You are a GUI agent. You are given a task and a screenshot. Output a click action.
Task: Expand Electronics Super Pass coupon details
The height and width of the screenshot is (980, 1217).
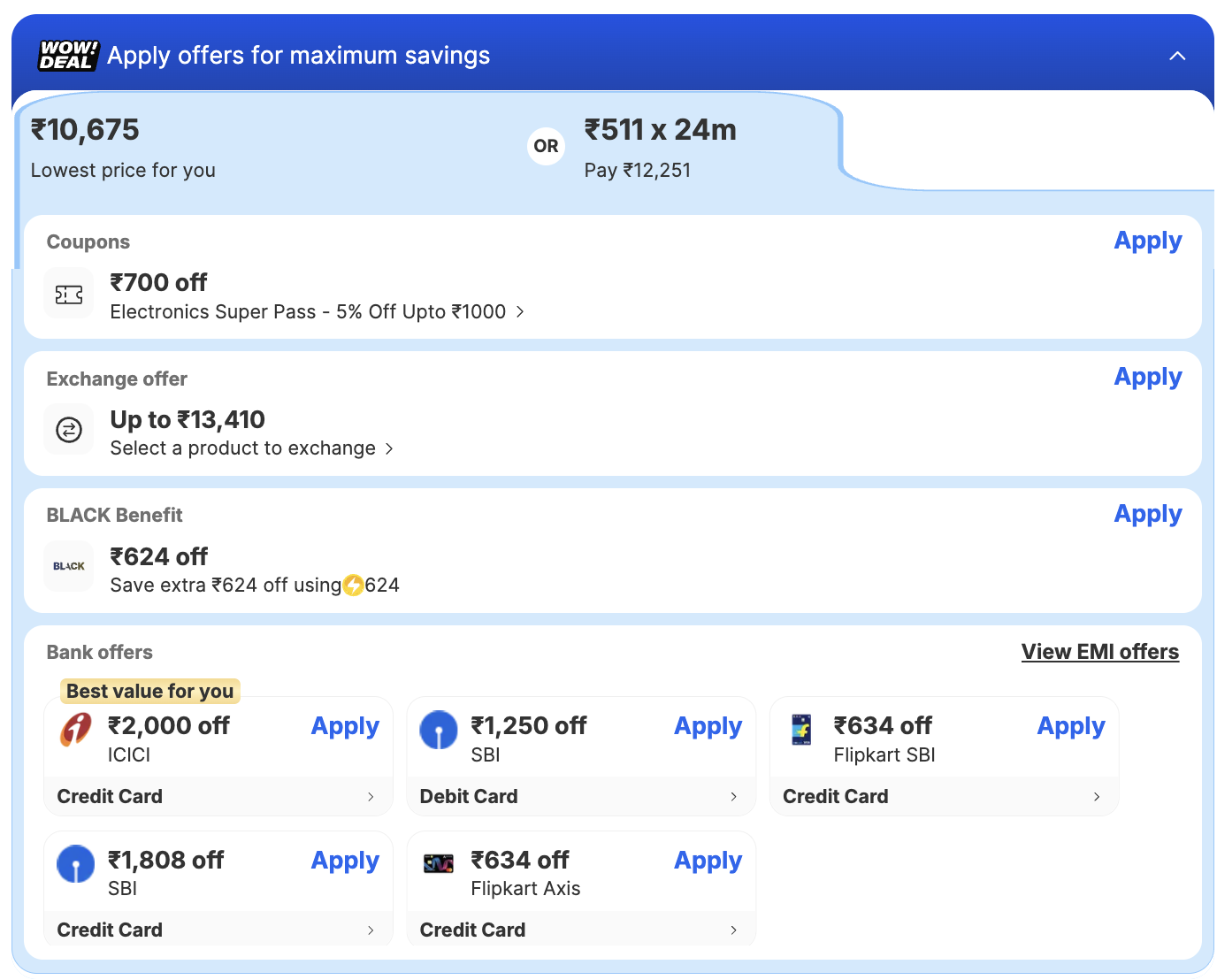click(x=520, y=312)
